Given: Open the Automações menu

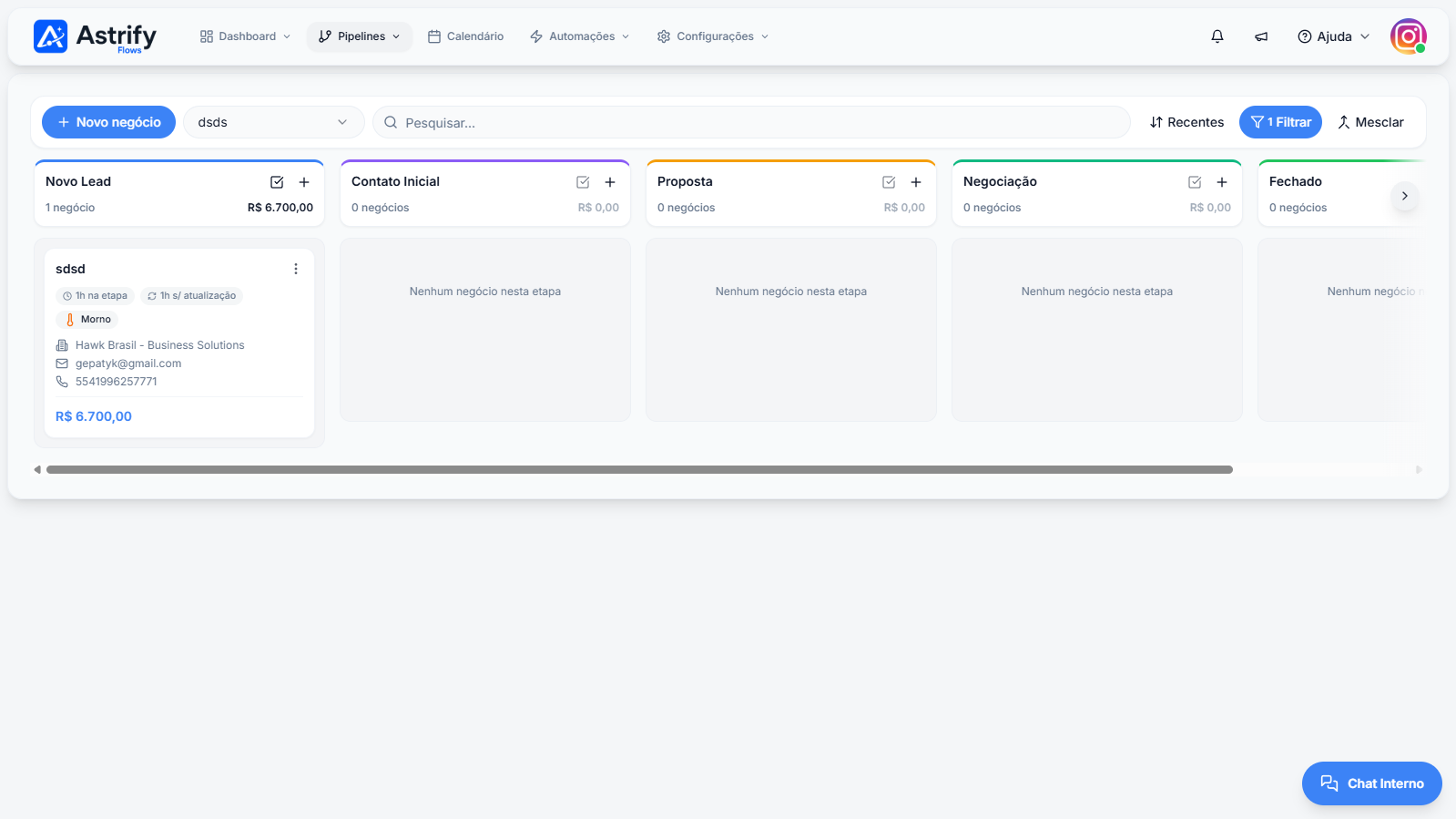Looking at the screenshot, I should [579, 36].
